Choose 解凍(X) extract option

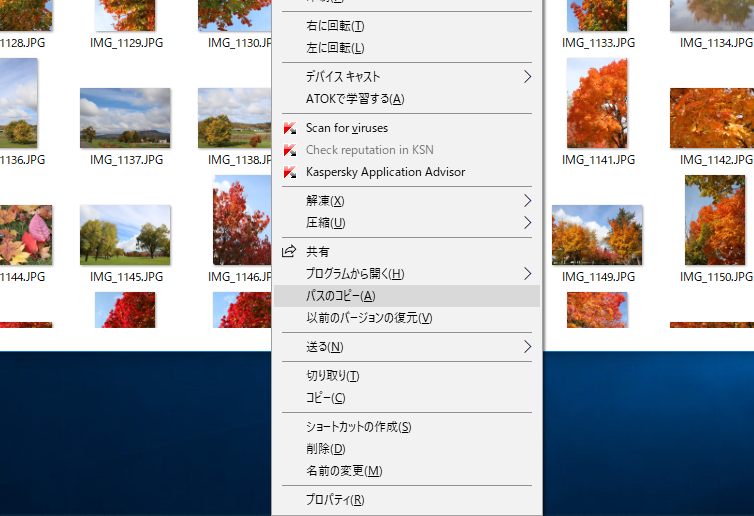tap(407, 201)
